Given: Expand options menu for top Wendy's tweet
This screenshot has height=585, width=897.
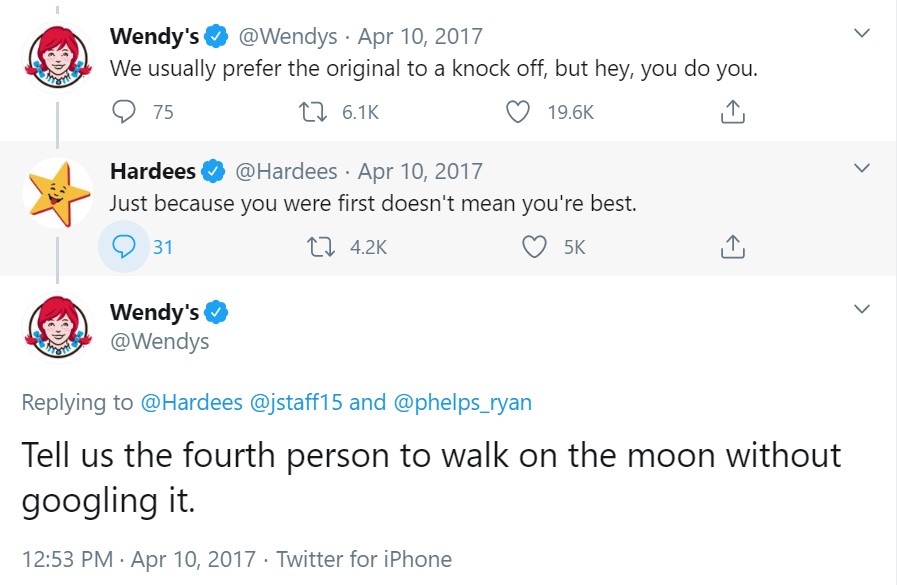Looking at the screenshot, I should [x=860, y=34].
